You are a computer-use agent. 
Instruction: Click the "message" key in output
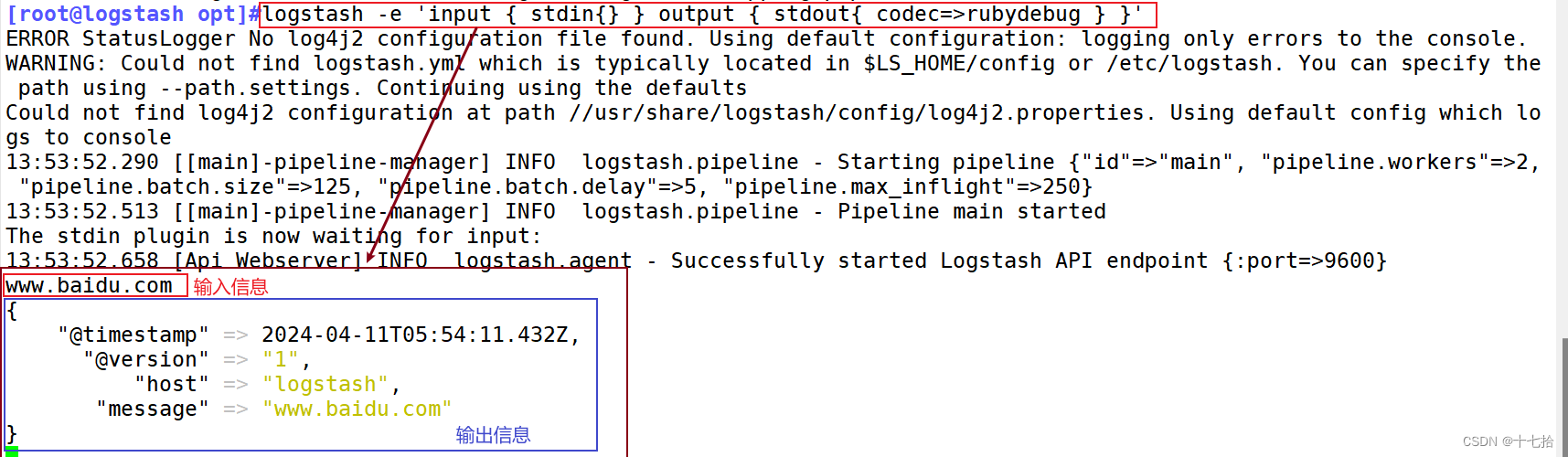click(153, 409)
